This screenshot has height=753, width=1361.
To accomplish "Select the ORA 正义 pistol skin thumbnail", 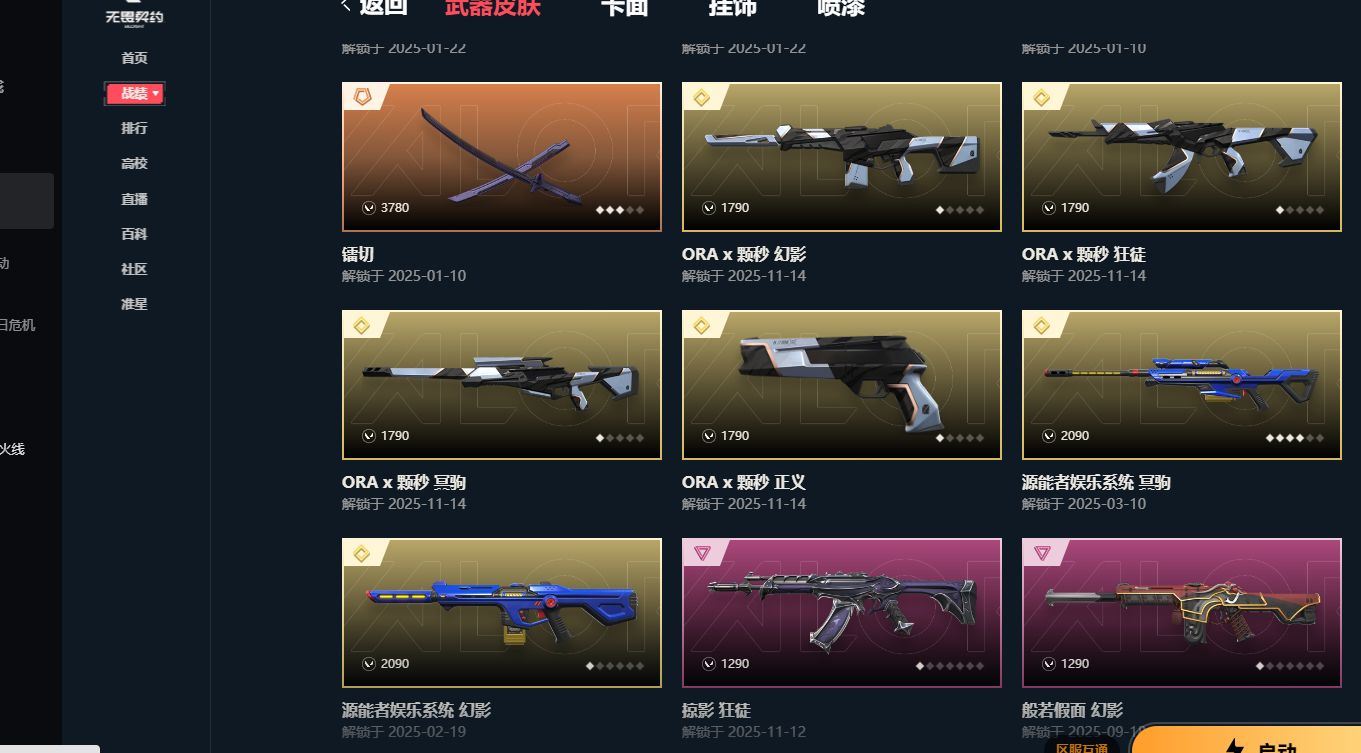I will click(842, 385).
